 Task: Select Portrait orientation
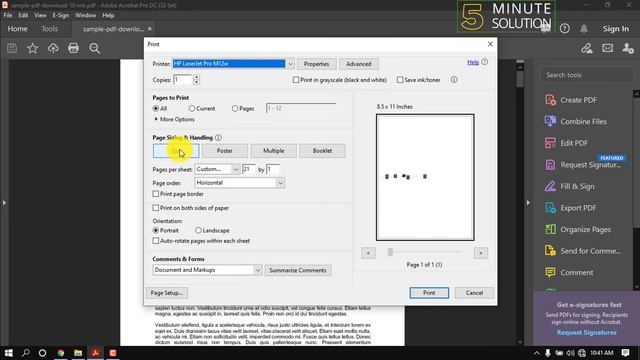click(x=156, y=231)
